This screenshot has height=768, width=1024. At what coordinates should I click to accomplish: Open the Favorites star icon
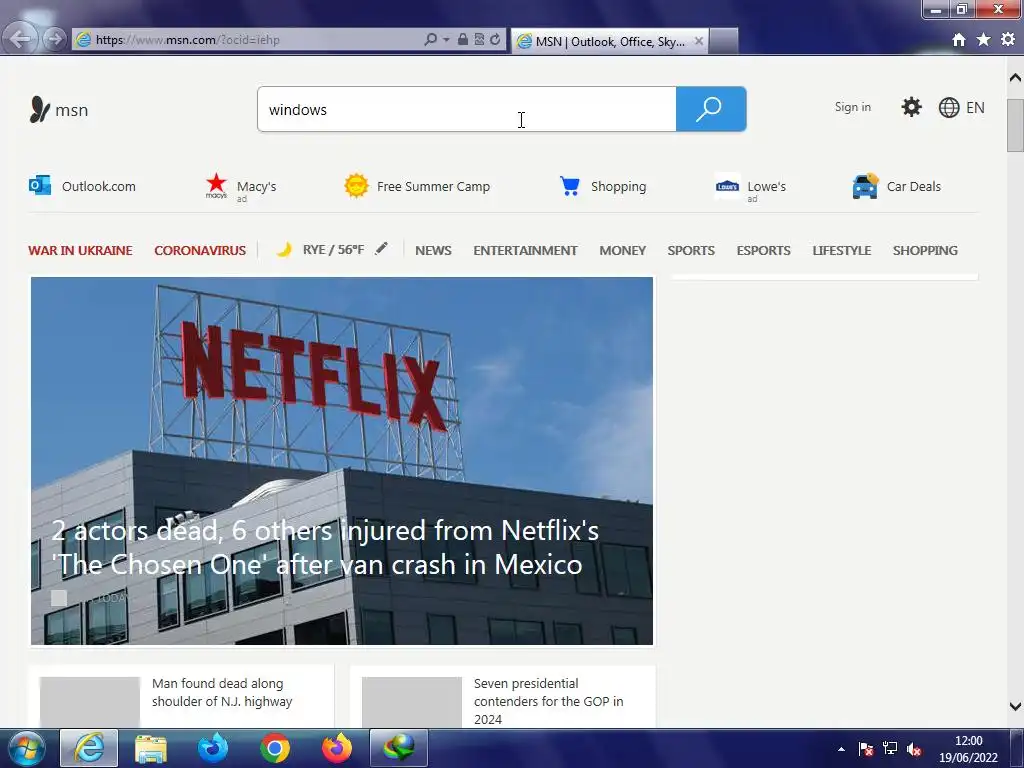click(984, 40)
